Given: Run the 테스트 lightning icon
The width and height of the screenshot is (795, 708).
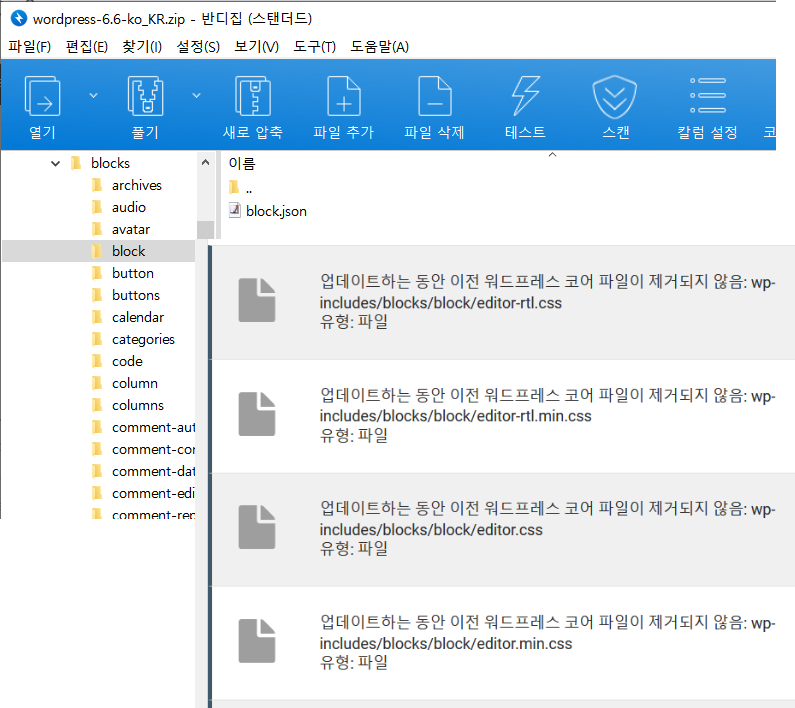Looking at the screenshot, I should [525, 96].
